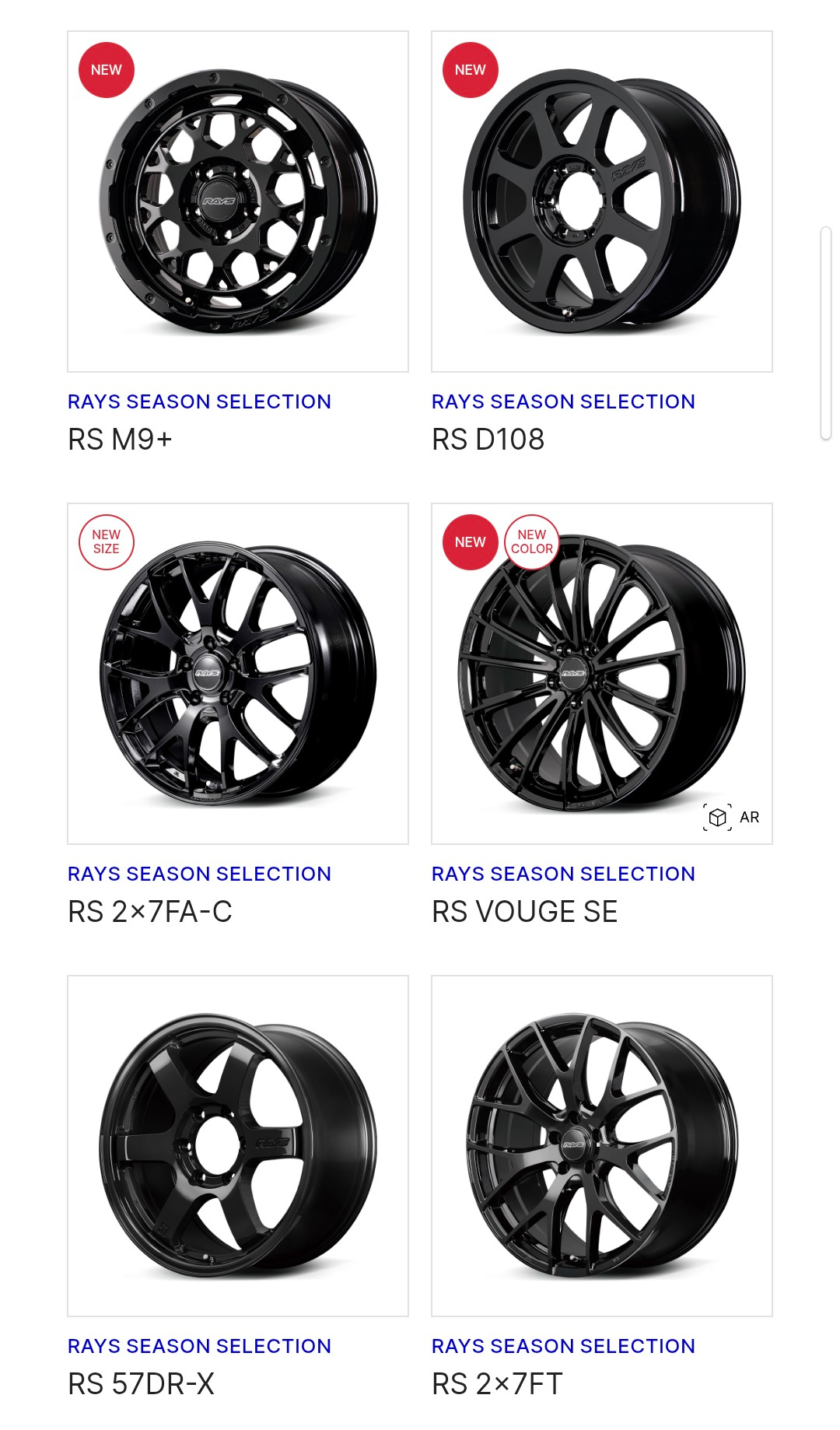Viewport: 840px width, 1430px height.
Task: Open the RS M9+ wheel image
Action: pos(238,202)
